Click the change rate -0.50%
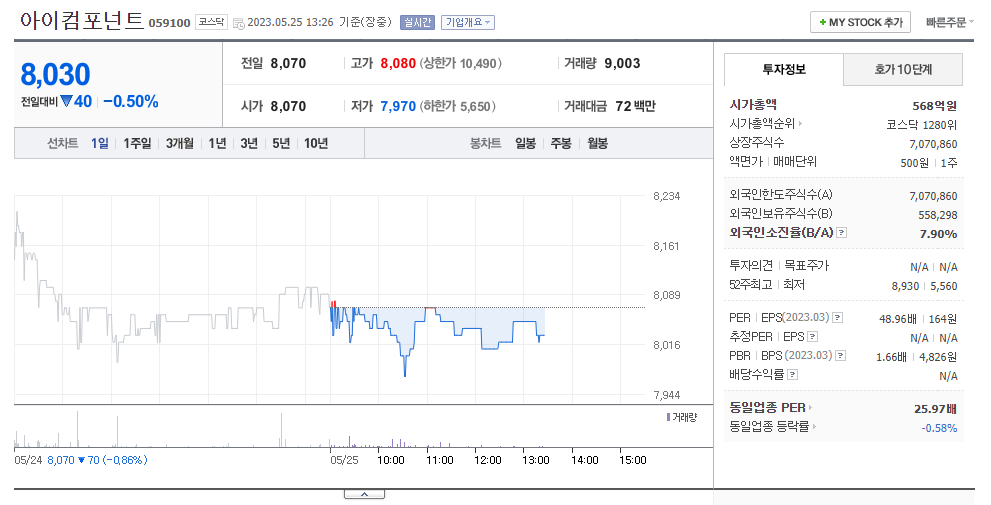Screen dimensions: 991x505 [x=131, y=102]
